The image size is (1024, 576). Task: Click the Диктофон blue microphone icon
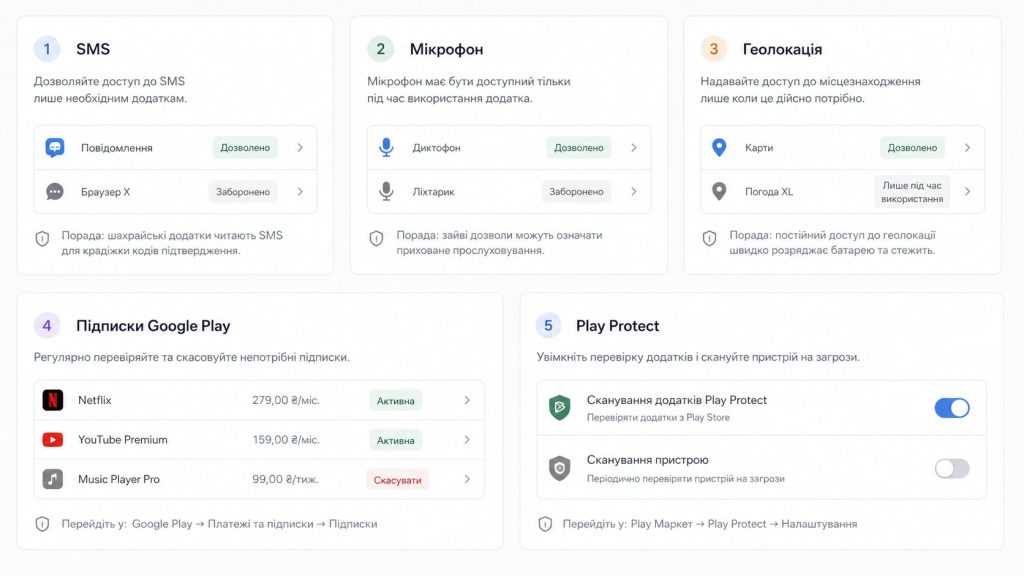(387, 148)
